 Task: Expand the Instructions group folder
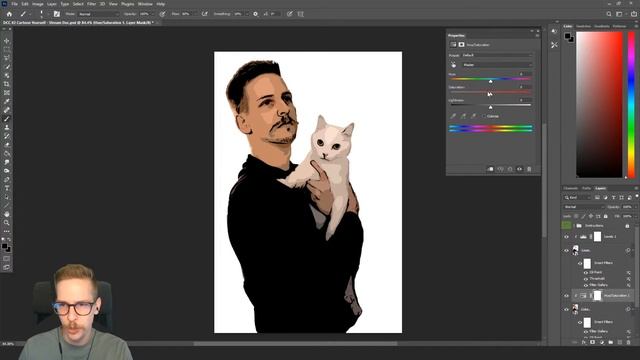(x=574, y=226)
